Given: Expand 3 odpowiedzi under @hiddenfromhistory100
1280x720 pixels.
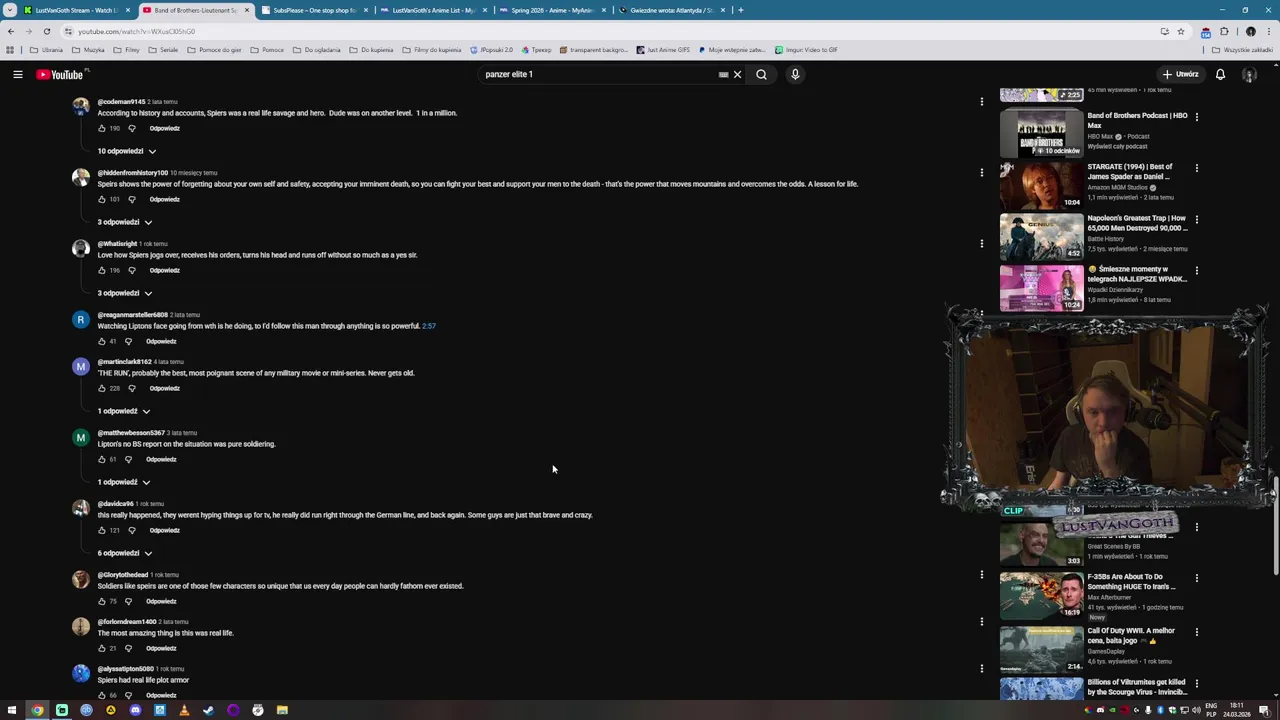Looking at the screenshot, I should click(x=125, y=222).
